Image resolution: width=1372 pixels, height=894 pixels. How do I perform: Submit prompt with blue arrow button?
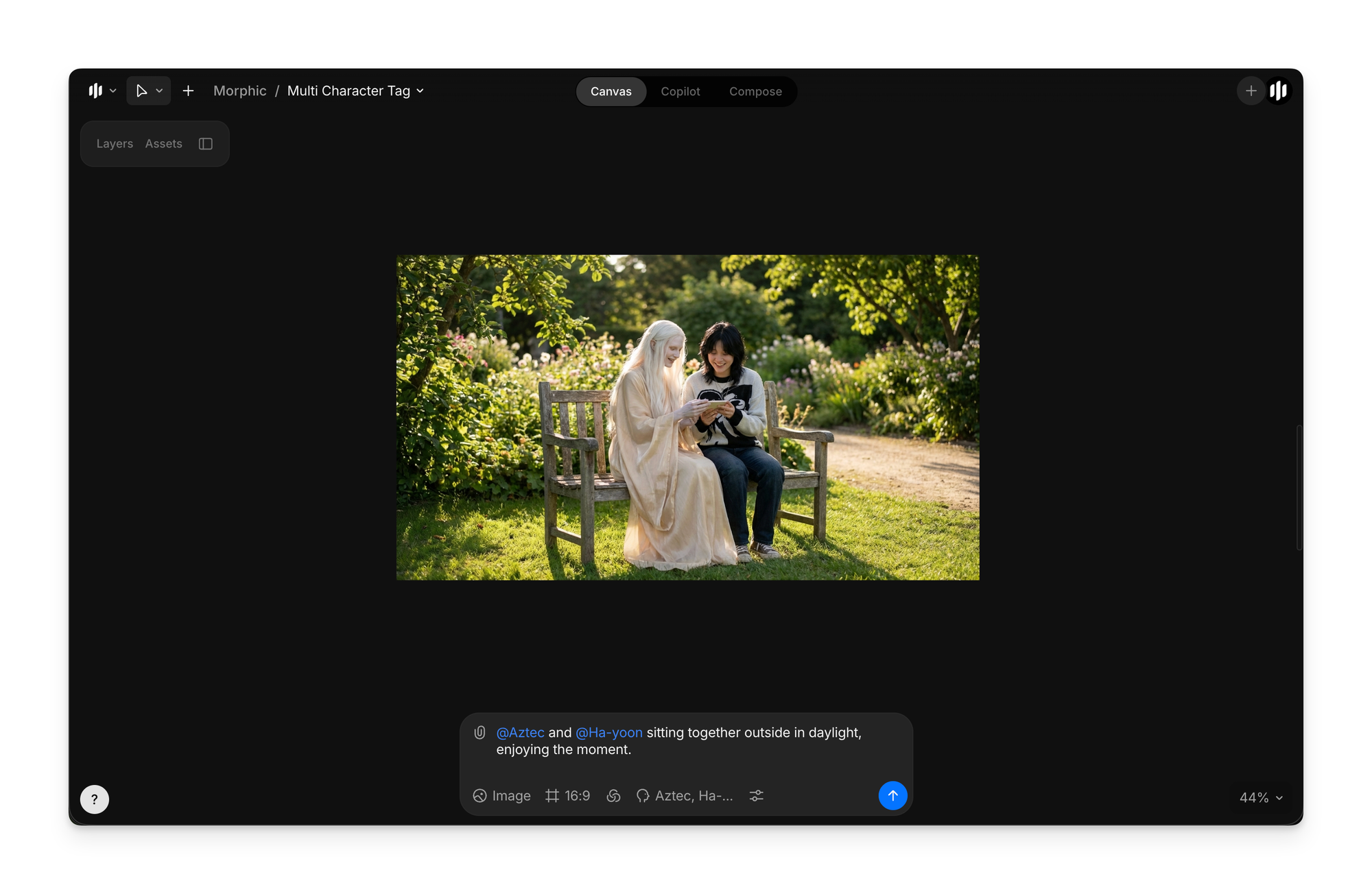(x=892, y=796)
